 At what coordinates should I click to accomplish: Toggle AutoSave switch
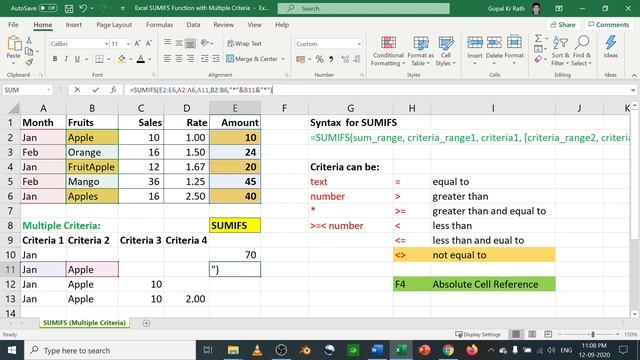coord(48,8)
